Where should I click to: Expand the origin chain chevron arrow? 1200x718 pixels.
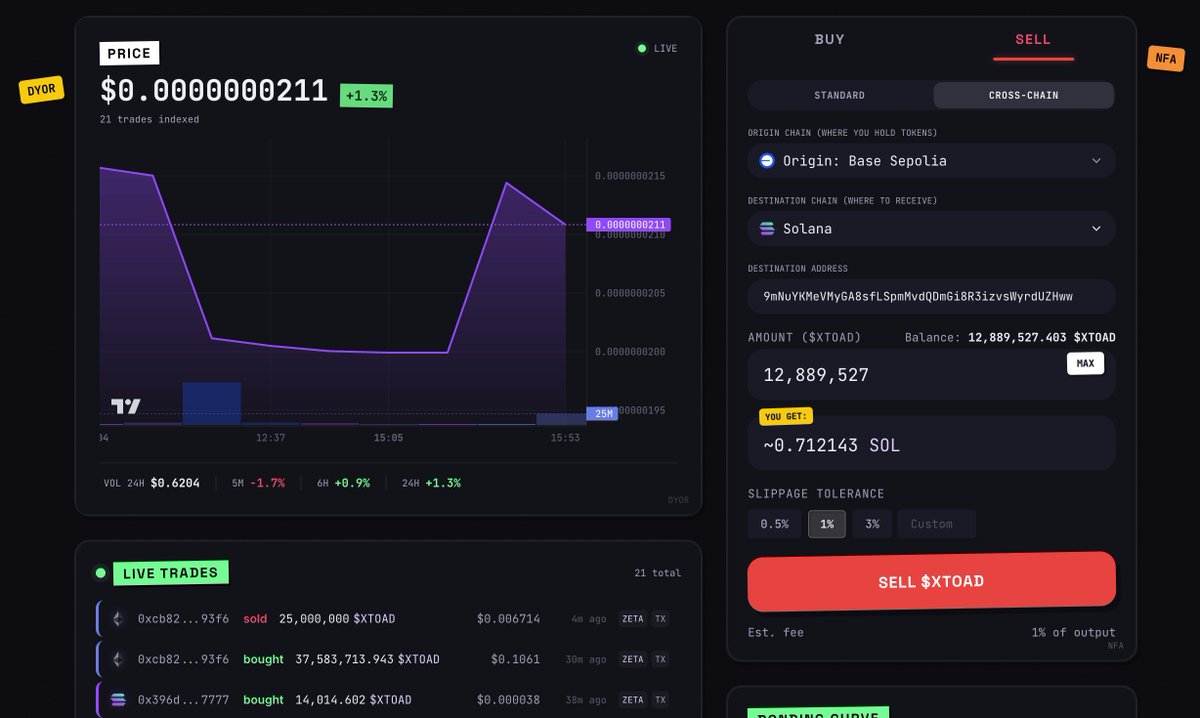pos(1096,161)
